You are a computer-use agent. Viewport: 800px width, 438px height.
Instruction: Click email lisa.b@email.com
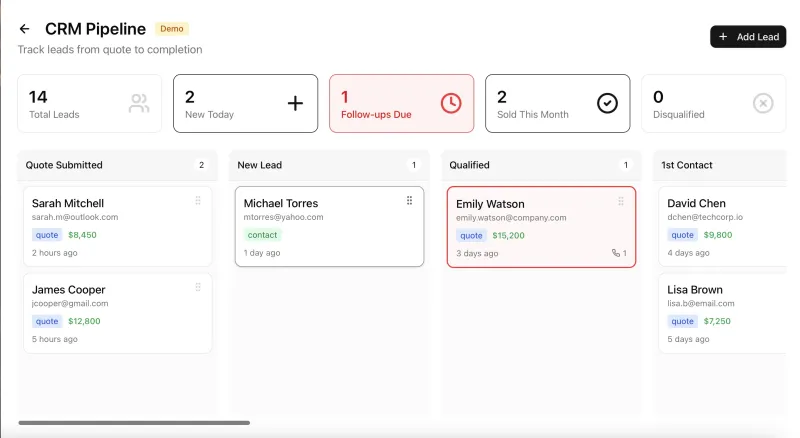[701, 303]
